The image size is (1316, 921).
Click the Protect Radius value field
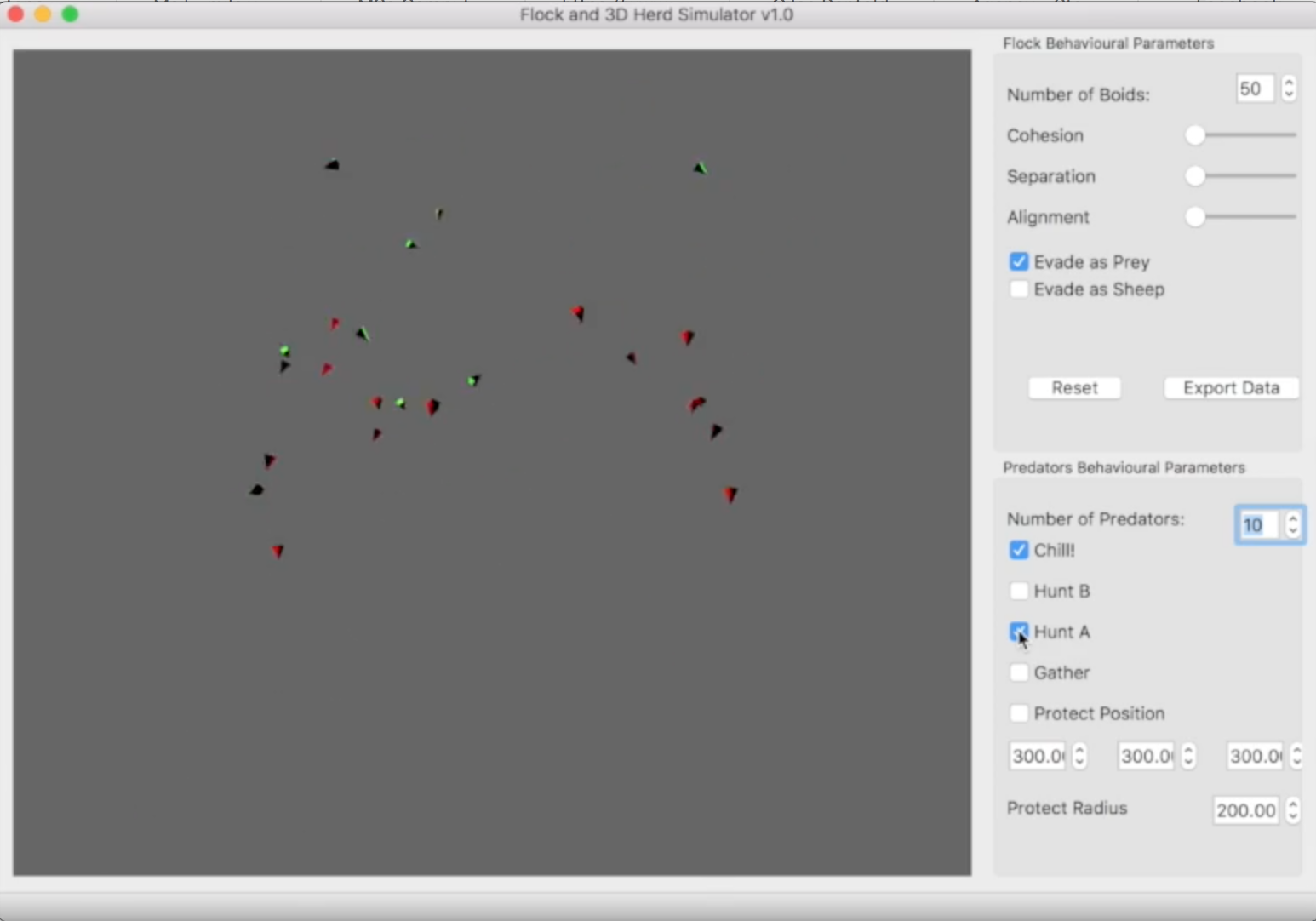pyautogui.click(x=1245, y=810)
